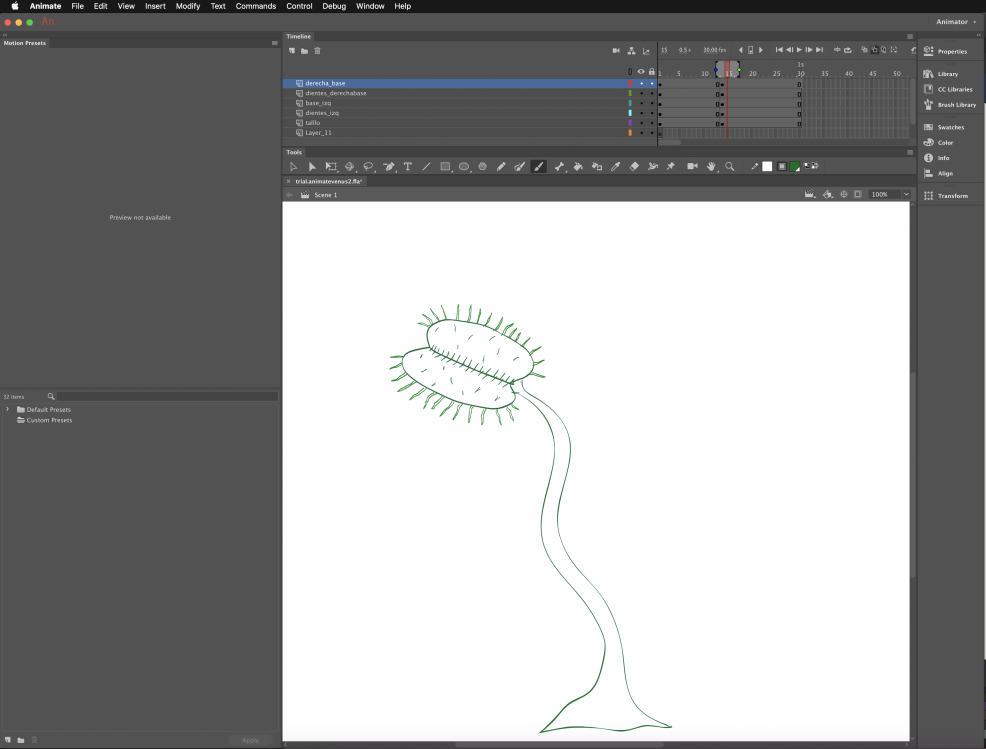Open Tools panel options menu
The height and width of the screenshot is (749, 986).
coord(910,152)
